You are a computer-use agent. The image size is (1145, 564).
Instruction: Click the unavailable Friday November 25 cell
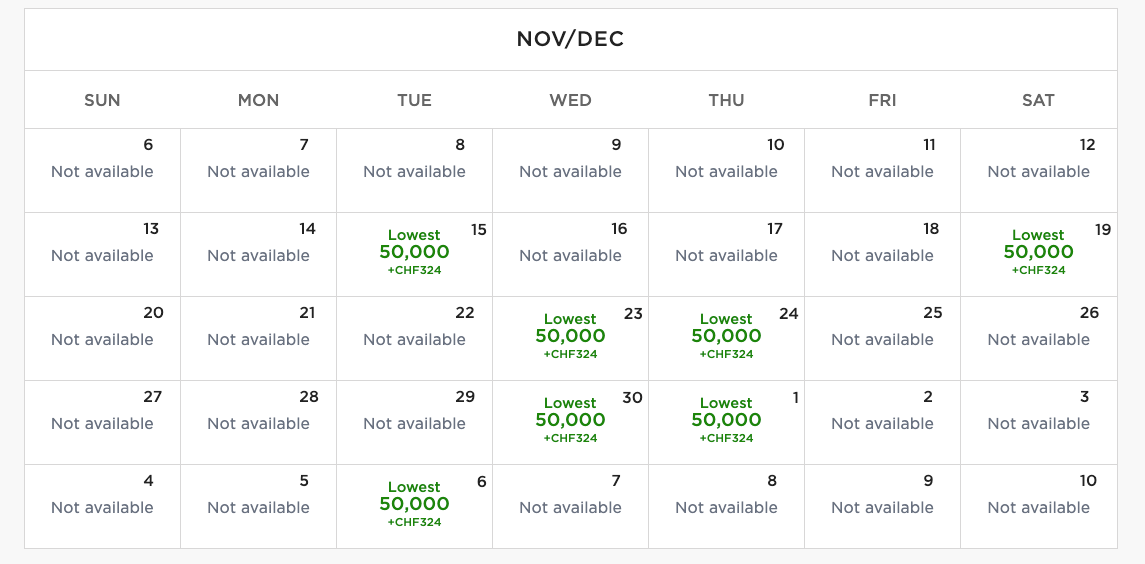(882, 339)
